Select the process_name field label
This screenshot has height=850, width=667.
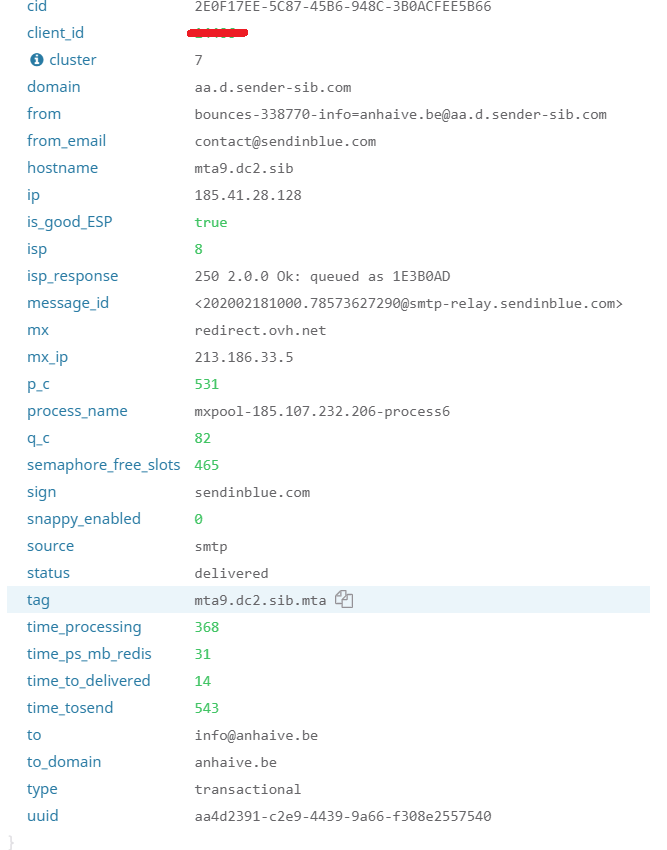coord(77,411)
